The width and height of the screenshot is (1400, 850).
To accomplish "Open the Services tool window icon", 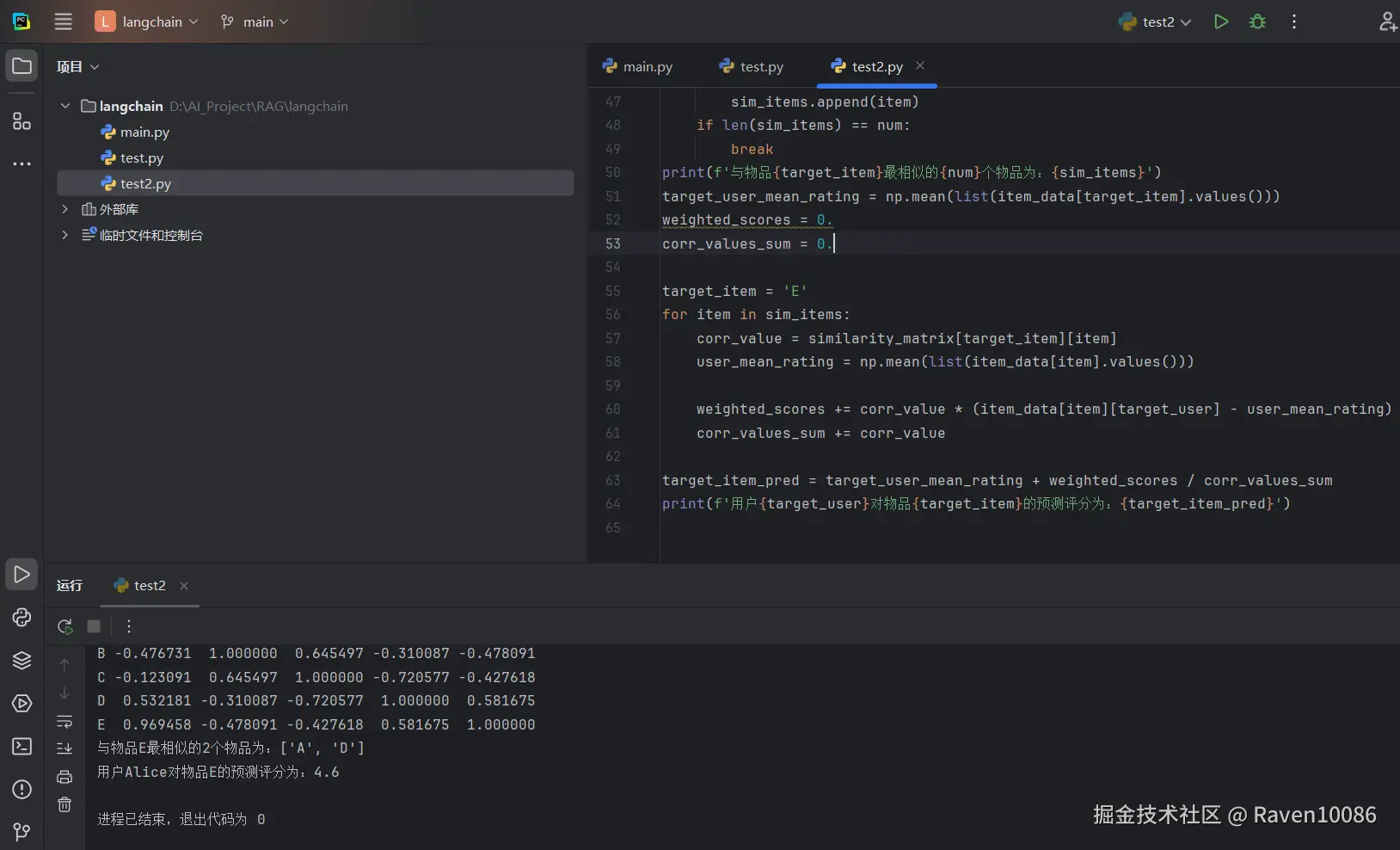I will pos(21,703).
